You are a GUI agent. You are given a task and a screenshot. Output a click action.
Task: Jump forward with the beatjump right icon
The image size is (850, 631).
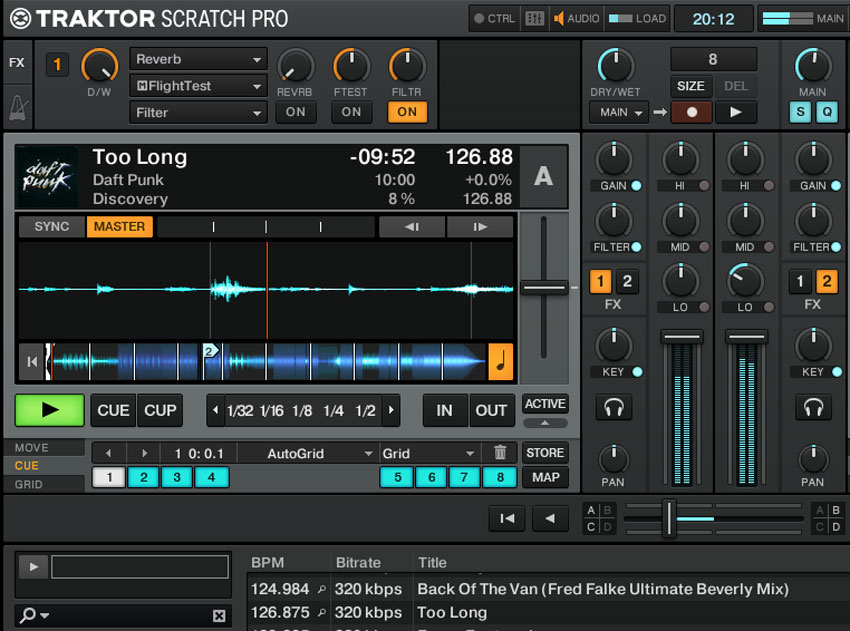coord(480,227)
